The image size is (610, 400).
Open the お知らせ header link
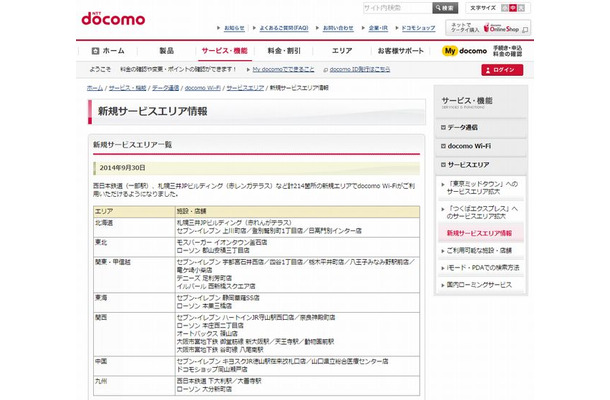(234, 28)
